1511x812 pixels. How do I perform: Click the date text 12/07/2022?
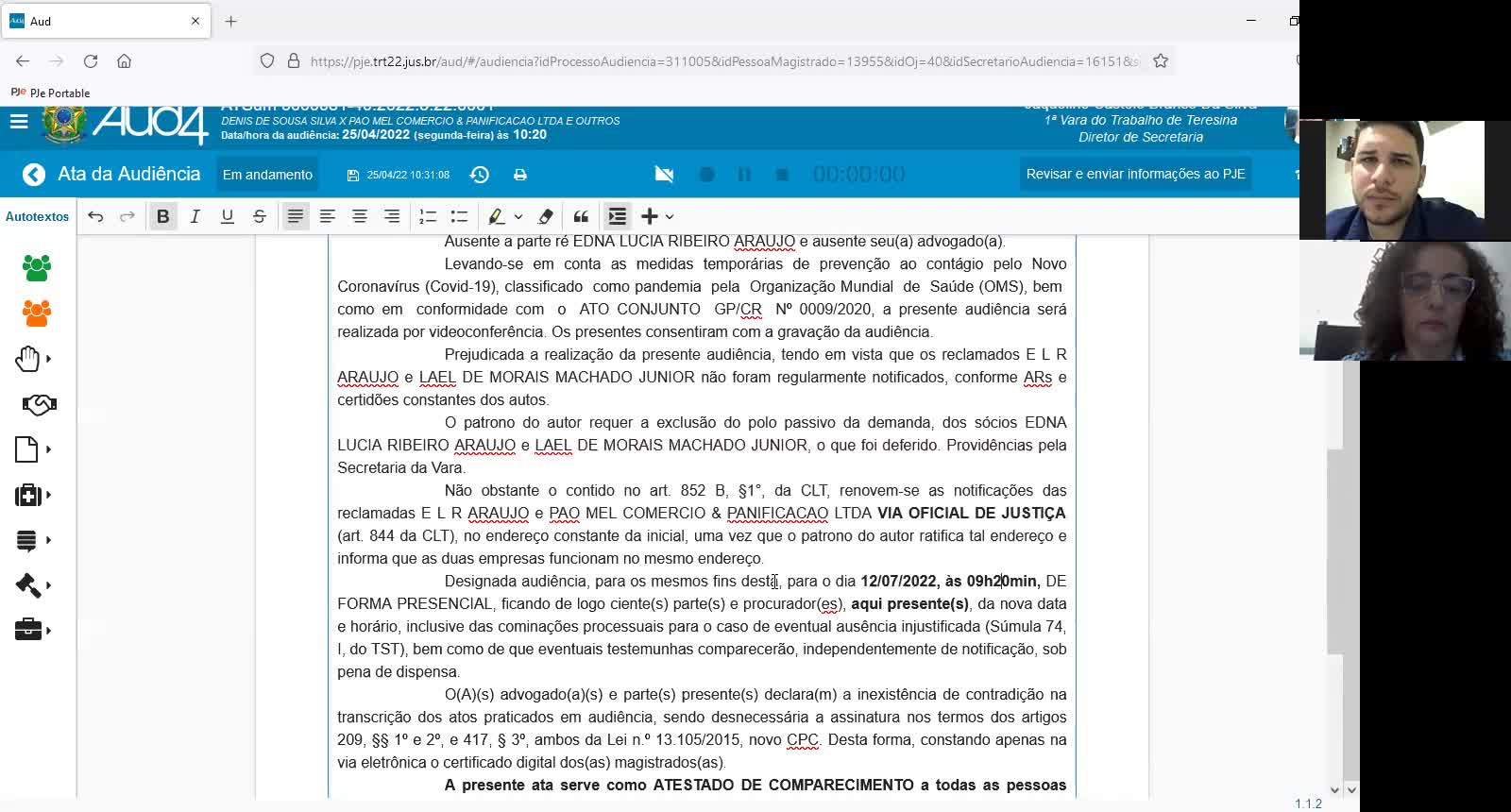pos(899,581)
